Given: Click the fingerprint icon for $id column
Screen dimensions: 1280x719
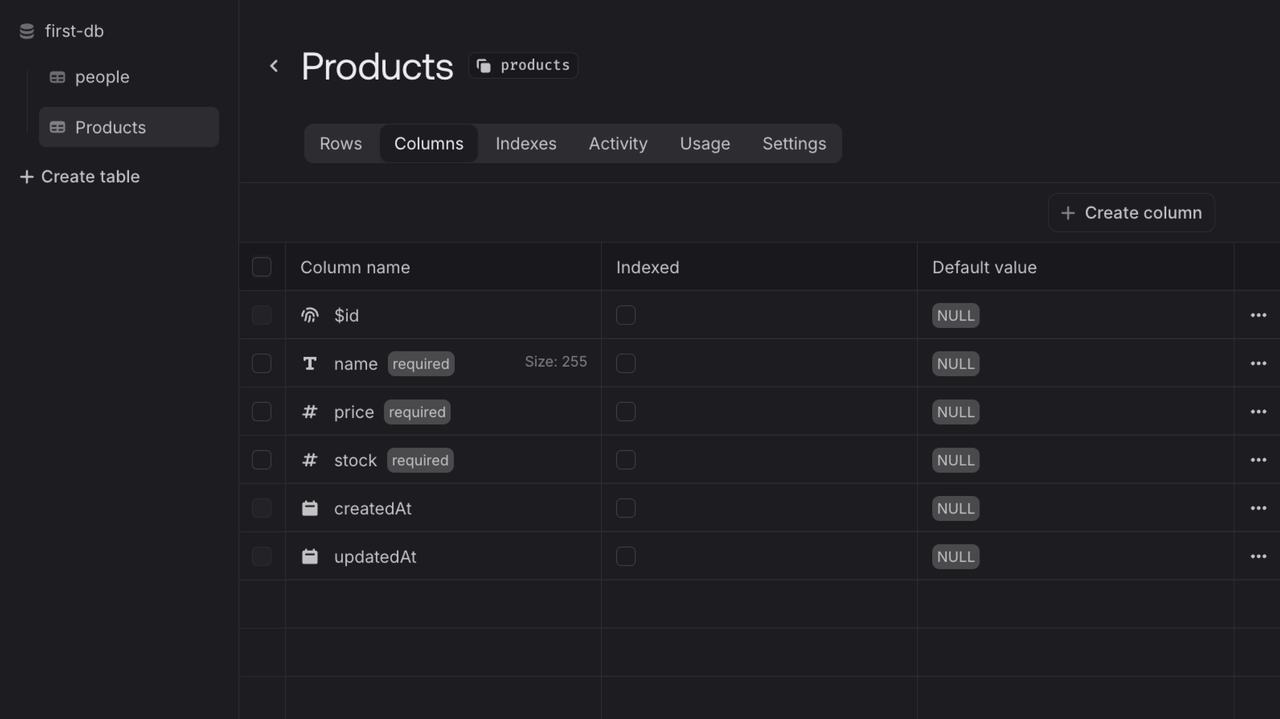Looking at the screenshot, I should coord(310,316).
